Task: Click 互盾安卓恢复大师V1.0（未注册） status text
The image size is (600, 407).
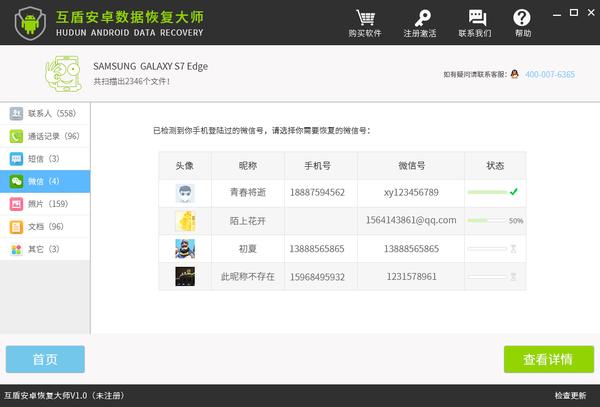Action: pyautogui.click(x=64, y=396)
